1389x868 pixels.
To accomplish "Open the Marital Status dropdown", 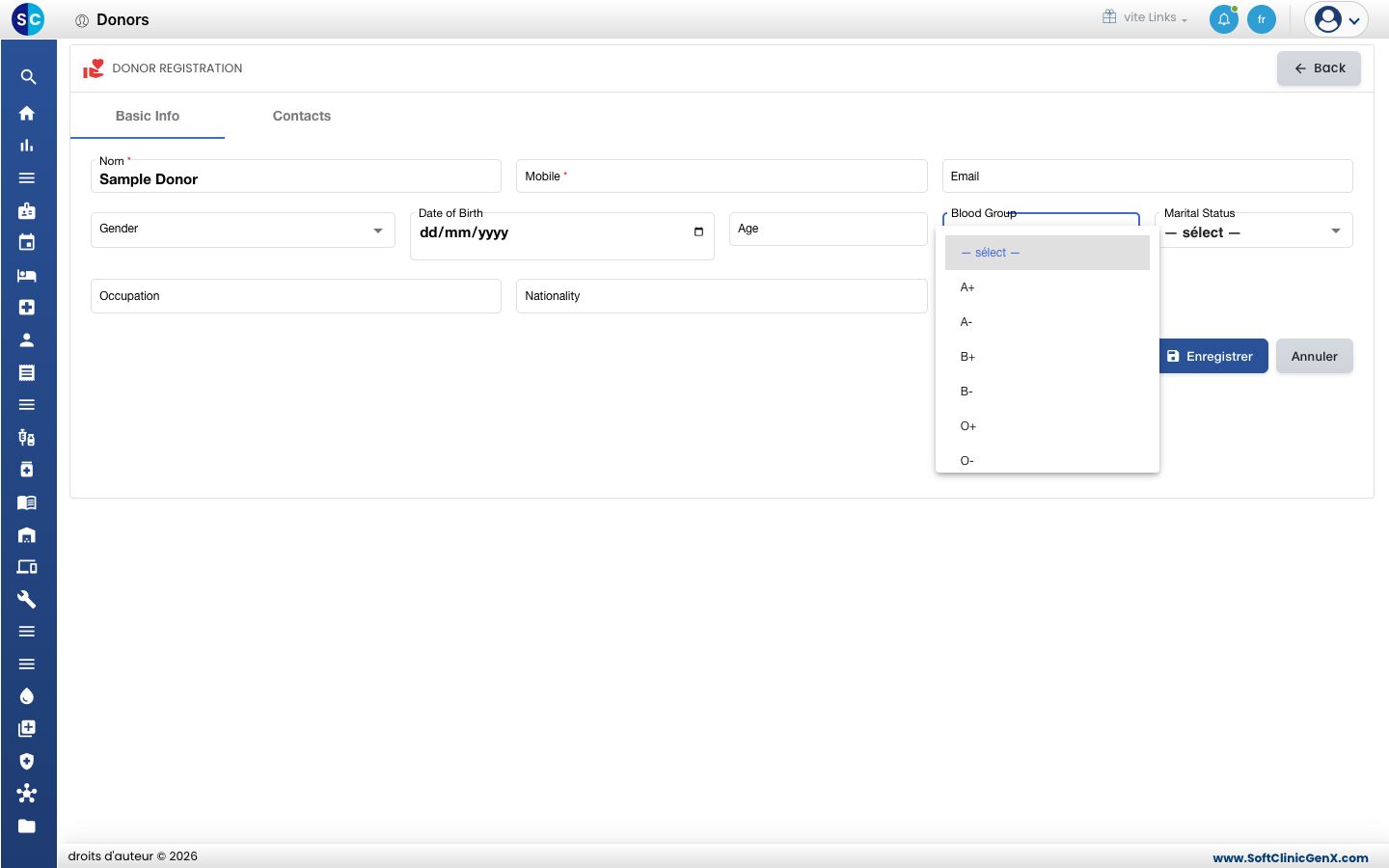I will pyautogui.click(x=1254, y=231).
